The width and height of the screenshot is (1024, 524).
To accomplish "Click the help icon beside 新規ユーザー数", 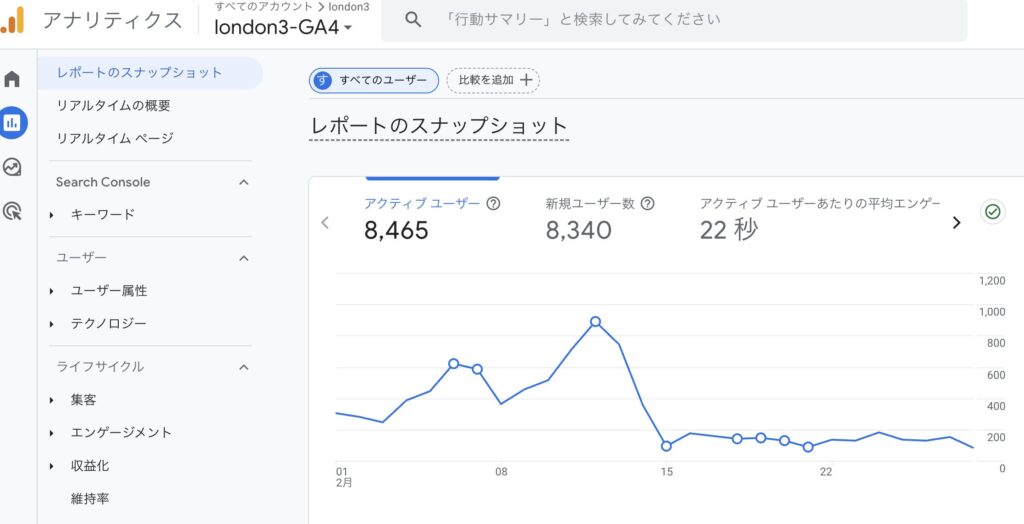I will [647, 203].
